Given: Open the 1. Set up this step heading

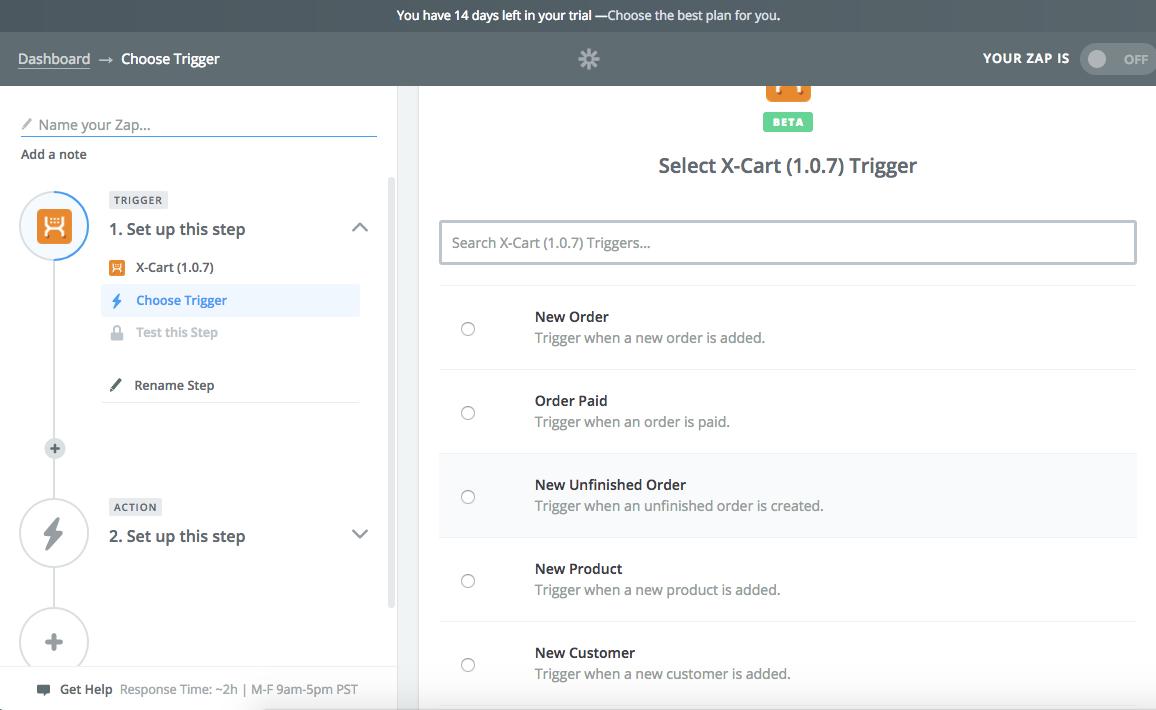Looking at the screenshot, I should [177, 229].
